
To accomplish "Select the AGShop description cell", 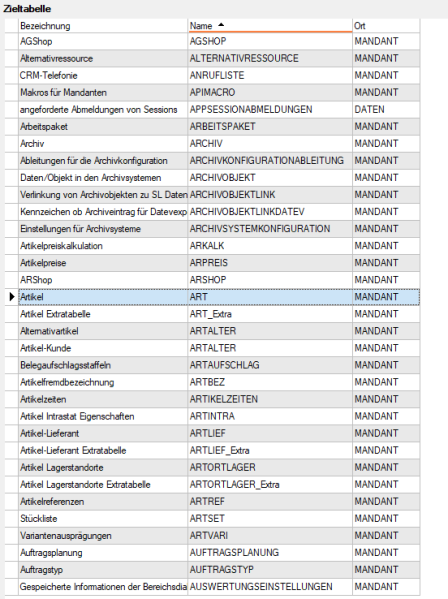I will click(103, 41).
